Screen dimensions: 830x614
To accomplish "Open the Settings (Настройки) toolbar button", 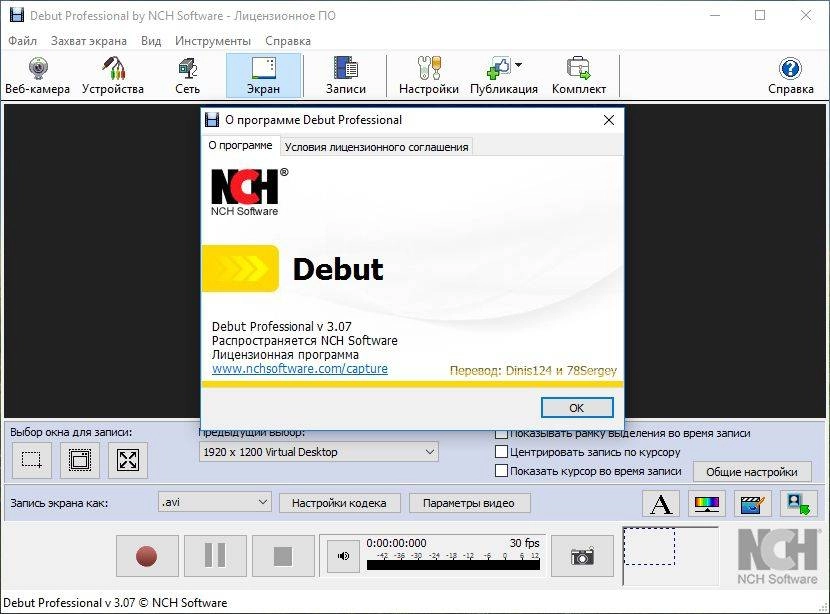I will click(x=429, y=75).
